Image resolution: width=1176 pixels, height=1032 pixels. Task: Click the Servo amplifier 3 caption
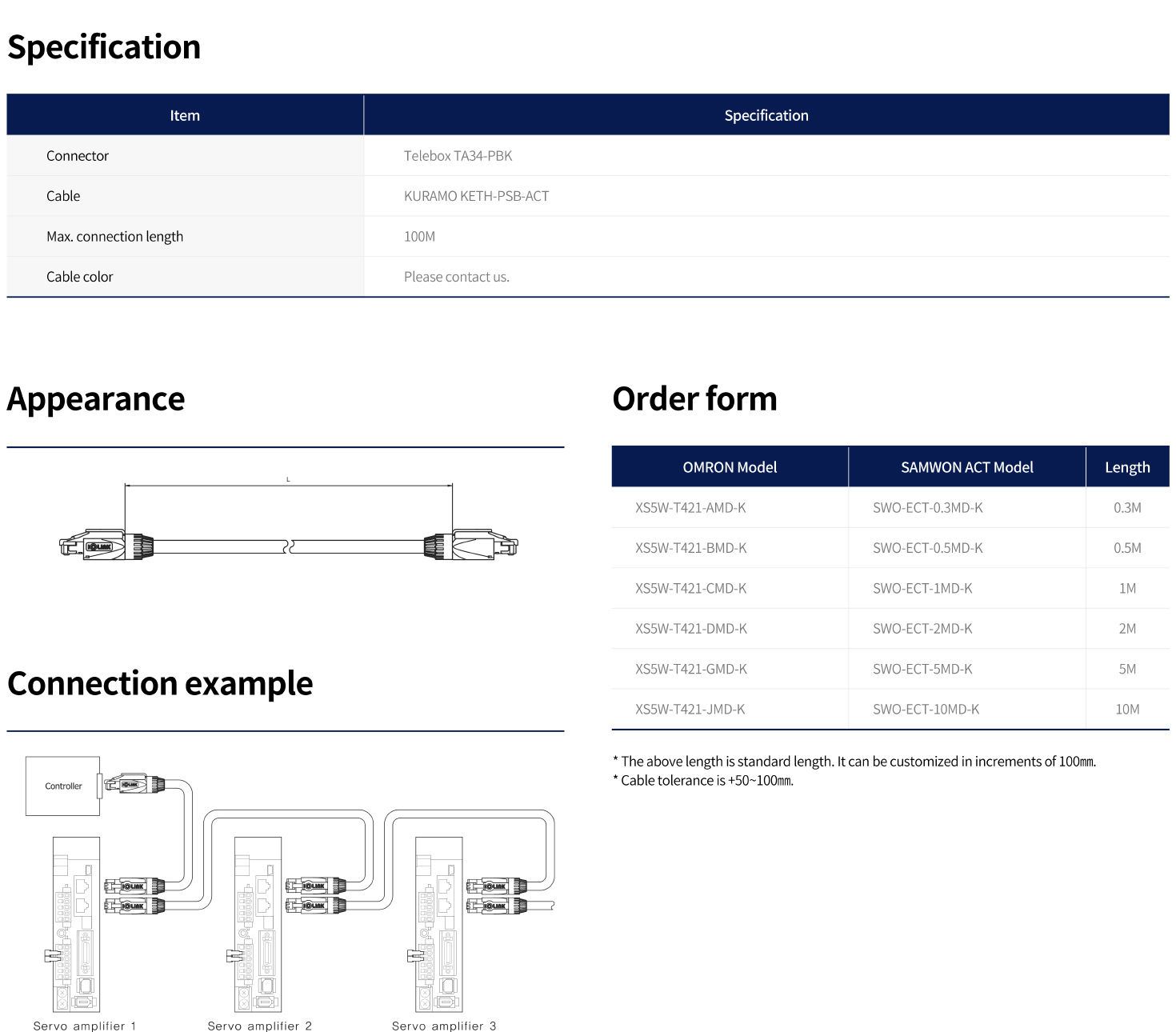[444, 1026]
